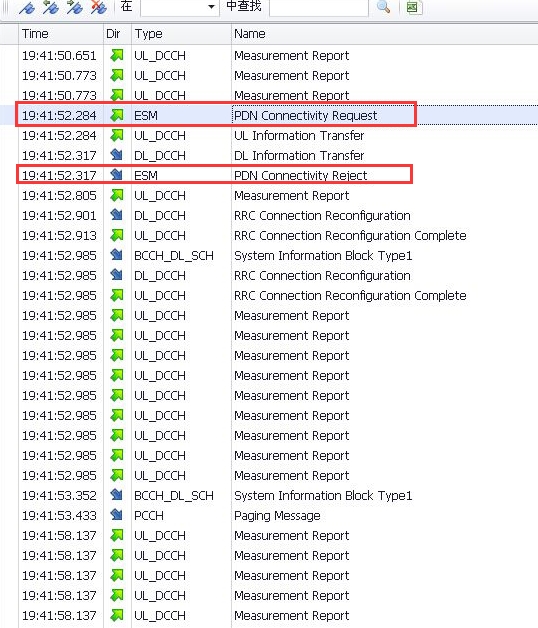
Task: Click the previous bookmark flag icon
Action: click(x=51, y=8)
